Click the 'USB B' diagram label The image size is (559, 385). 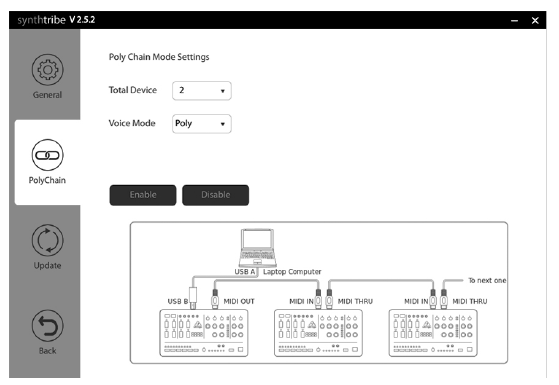click(178, 302)
